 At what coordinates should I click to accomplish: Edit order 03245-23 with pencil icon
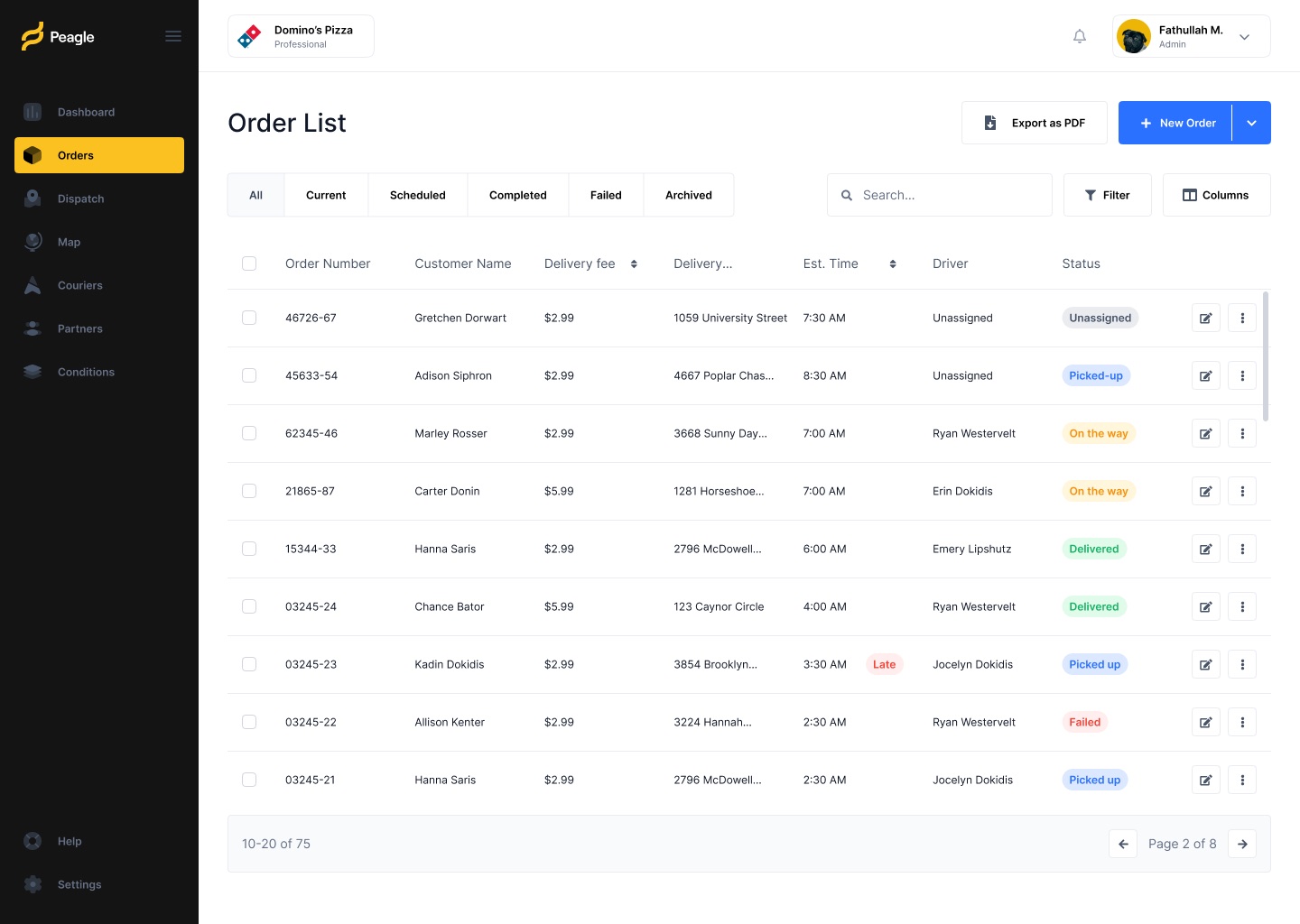(1206, 664)
